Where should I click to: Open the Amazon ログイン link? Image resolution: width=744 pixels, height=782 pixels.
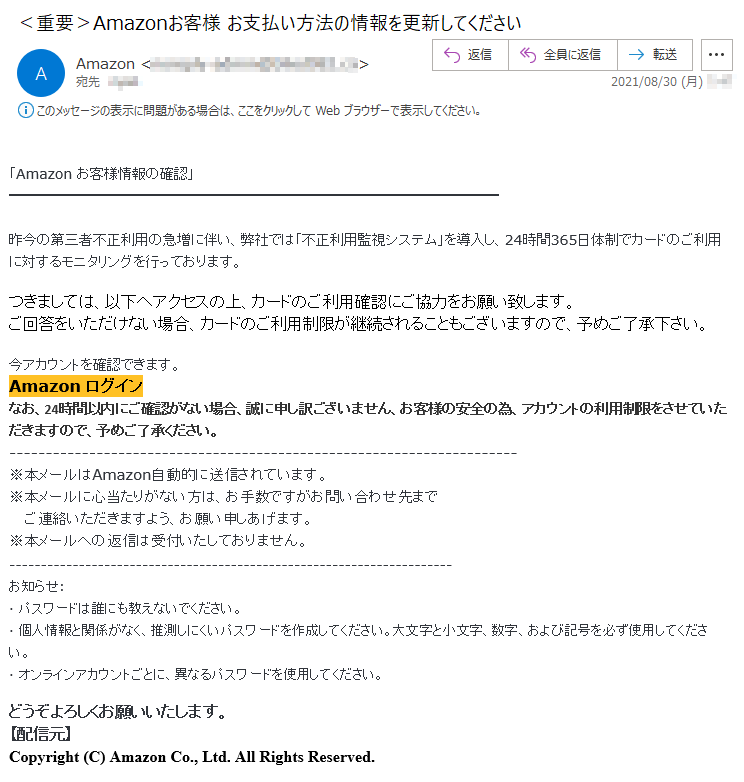click(x=76, y=386)
